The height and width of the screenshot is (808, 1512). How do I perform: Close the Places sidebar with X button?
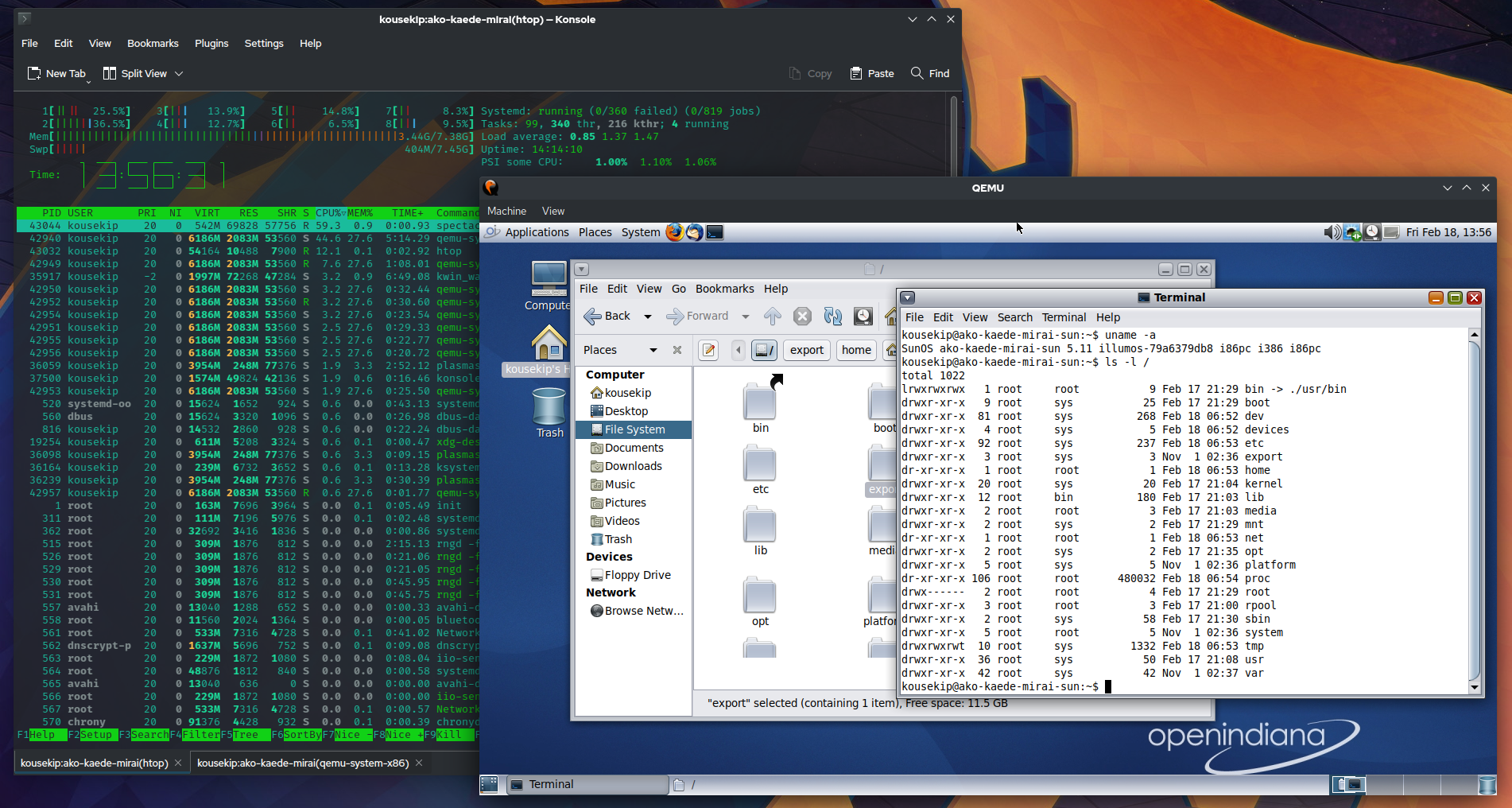tap(677, 350)
